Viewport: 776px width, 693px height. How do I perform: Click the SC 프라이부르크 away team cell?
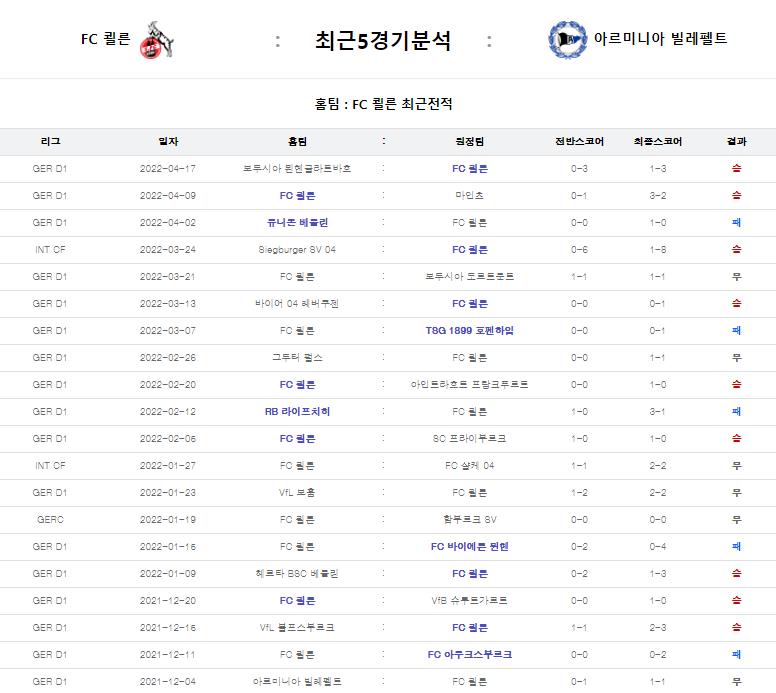pyautogui.click(x=470, y=439)
